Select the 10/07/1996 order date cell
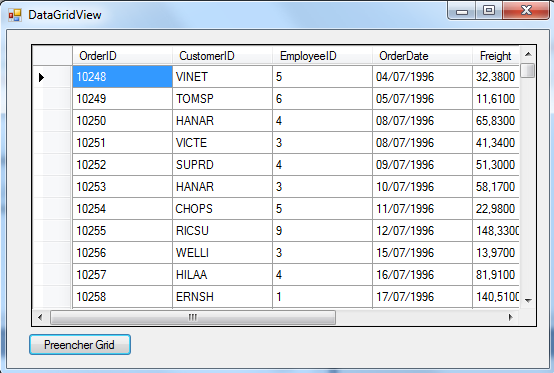The image size is (554, 373). (x=422, y=186)
